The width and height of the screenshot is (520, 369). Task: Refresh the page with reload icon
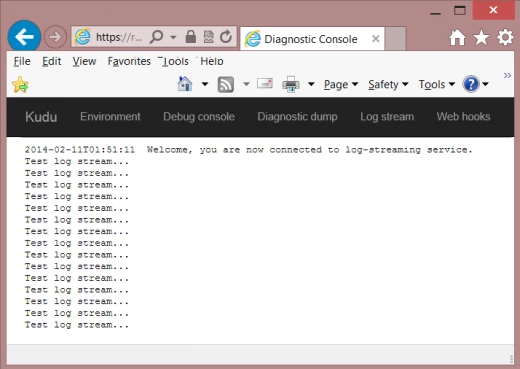(x=226, y=37)
